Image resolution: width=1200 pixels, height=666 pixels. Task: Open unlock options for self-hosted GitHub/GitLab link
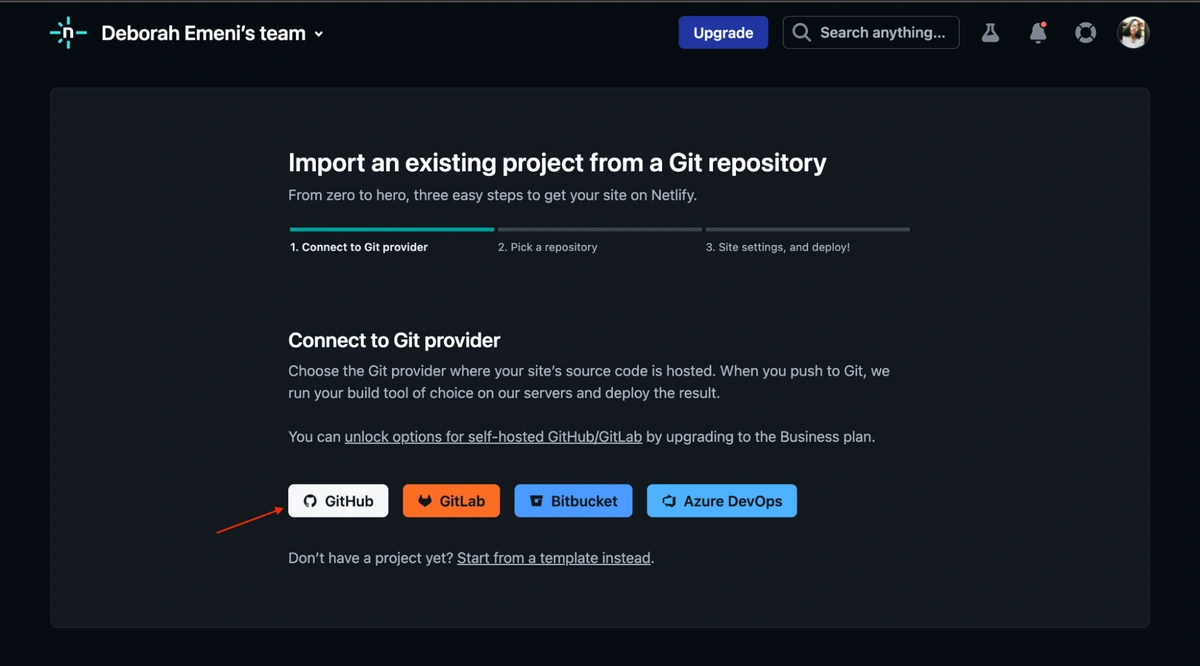[x=493, y=437]
